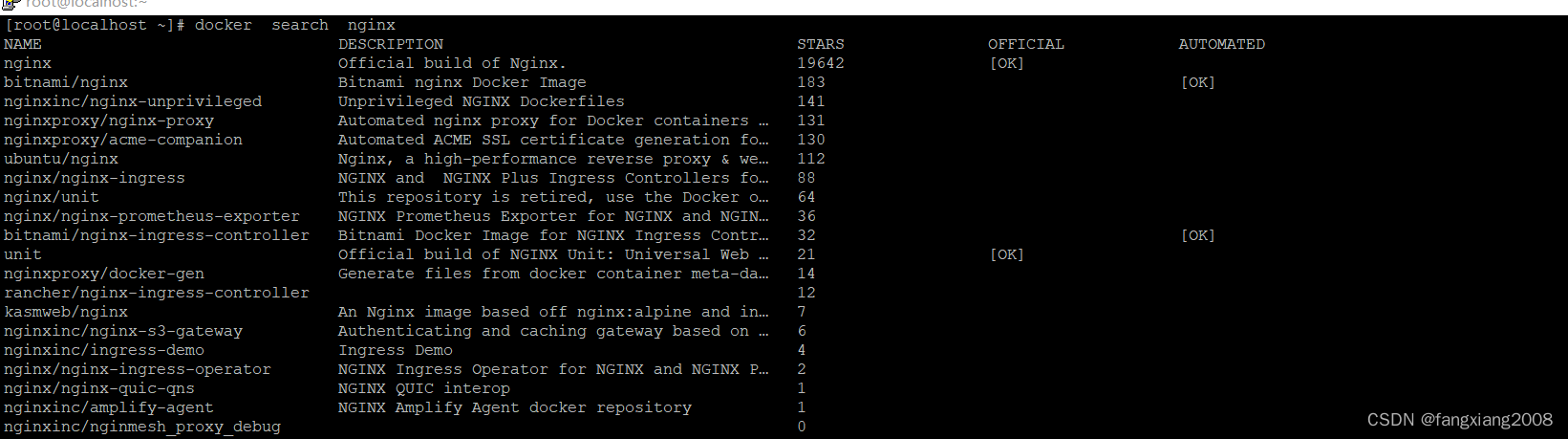Screen dimensions: 1568x439
Task: Click the OFFICIAL column header
Action: click(1026, 44)
